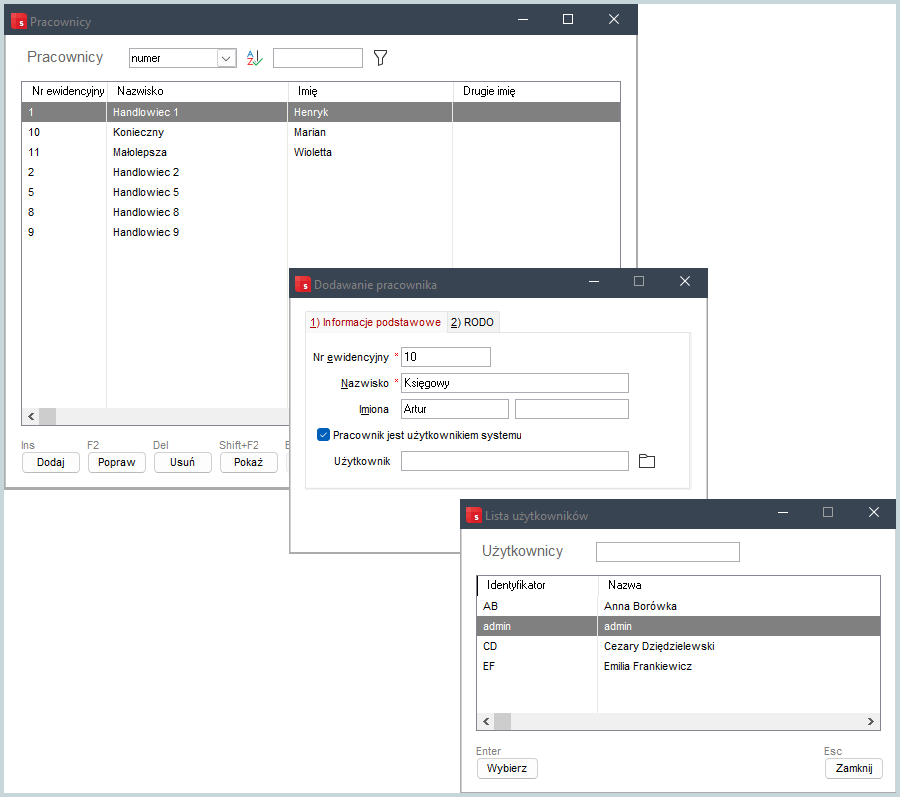
Task: Click the 'EF' identifier cell
Action: pos(537,666)
